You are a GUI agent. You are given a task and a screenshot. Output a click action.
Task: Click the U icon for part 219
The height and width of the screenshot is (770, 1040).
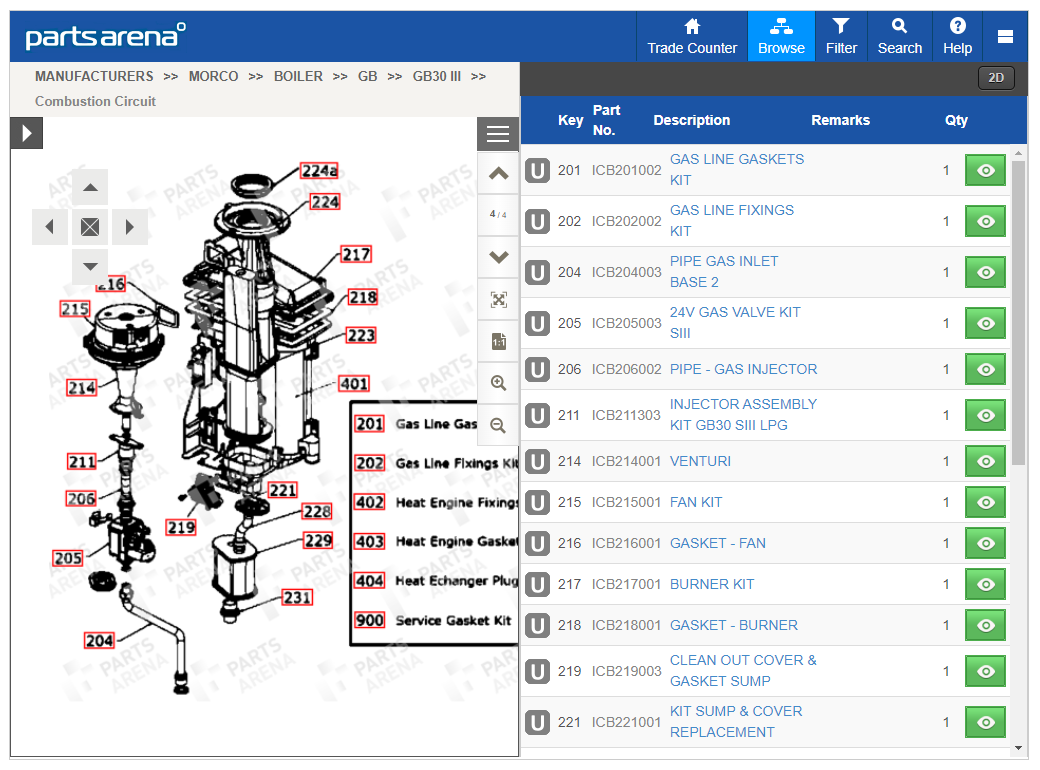[x=537, y=671]
